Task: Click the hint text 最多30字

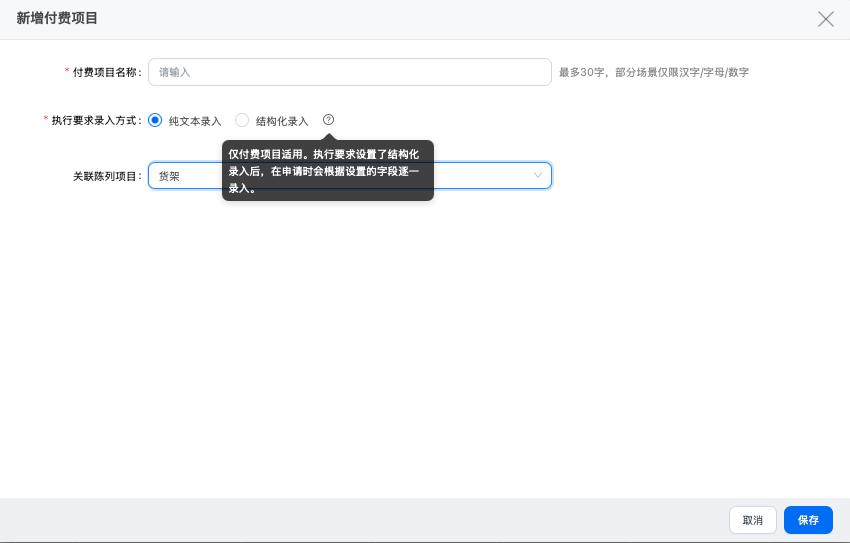Action: (x=581, y=73)
